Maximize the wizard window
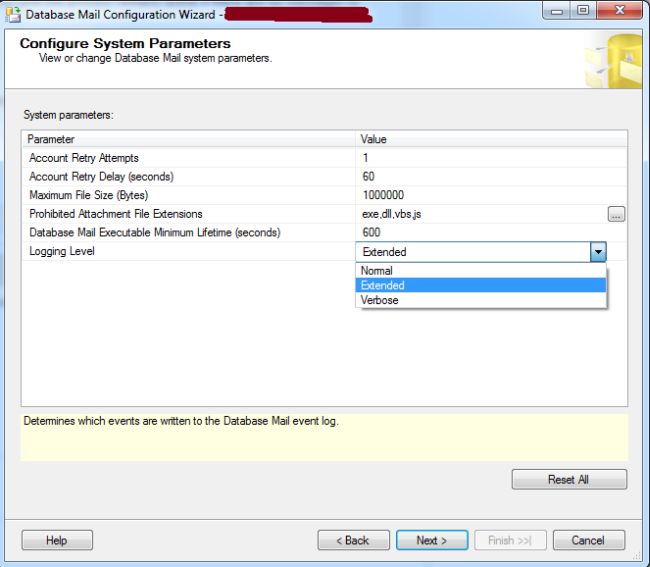The height and width of the screenshot is (567, 650). click(x=583, y=10)
